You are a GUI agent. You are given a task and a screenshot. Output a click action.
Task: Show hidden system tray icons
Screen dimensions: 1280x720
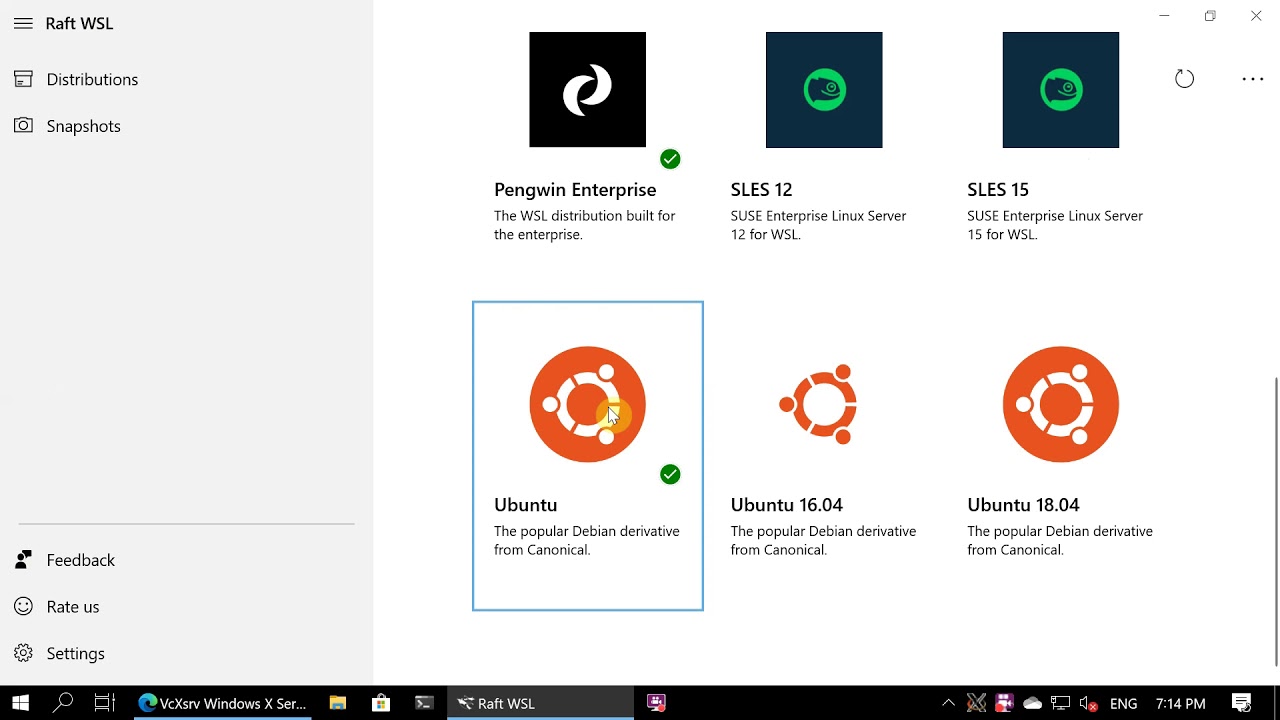point(949,704)
